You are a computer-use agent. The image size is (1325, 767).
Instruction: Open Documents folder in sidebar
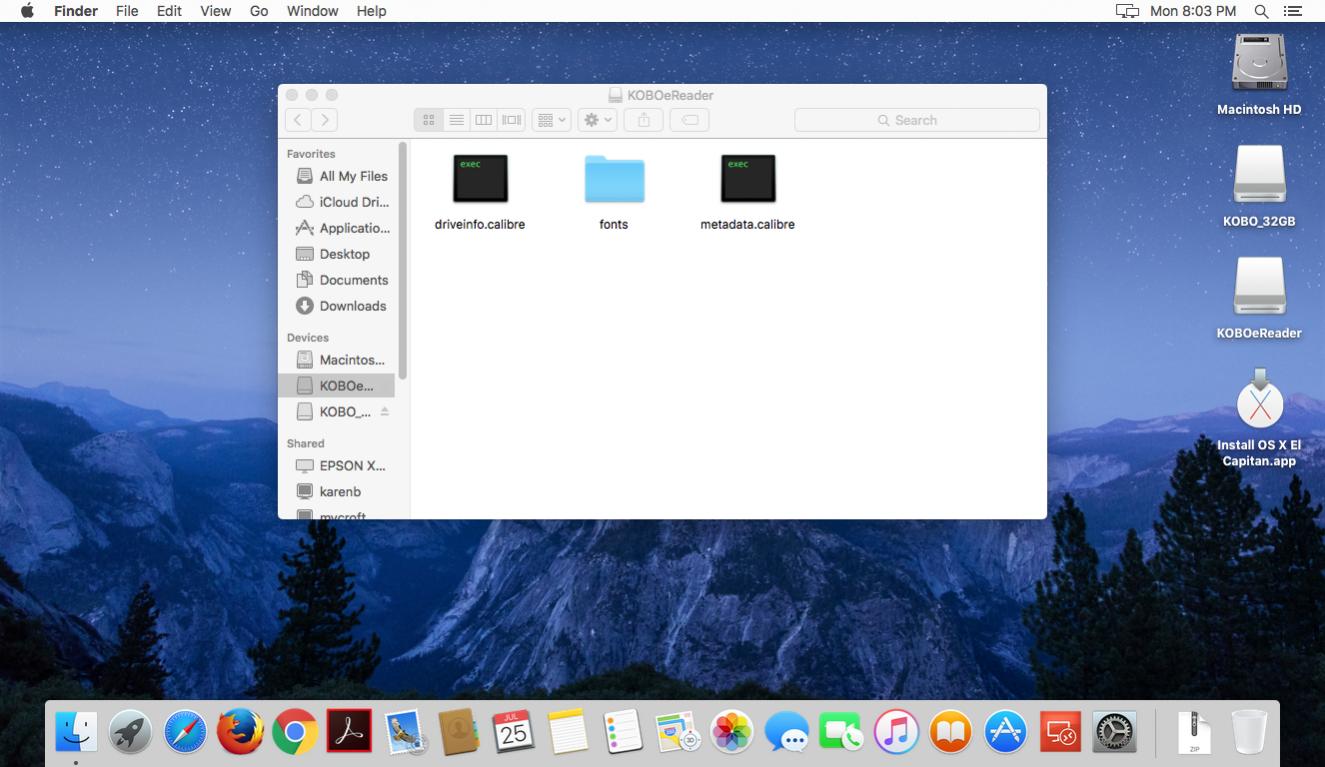coord(341,280)
